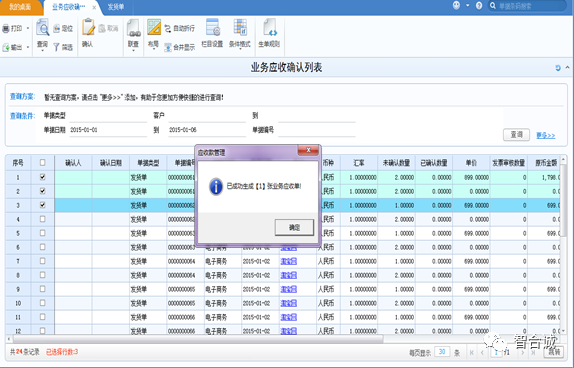This screenshot has height=368, width=574.
Task: Expand the 输出 export dropdown arrow
Action: pyautogui.click(x=28, y=47)
